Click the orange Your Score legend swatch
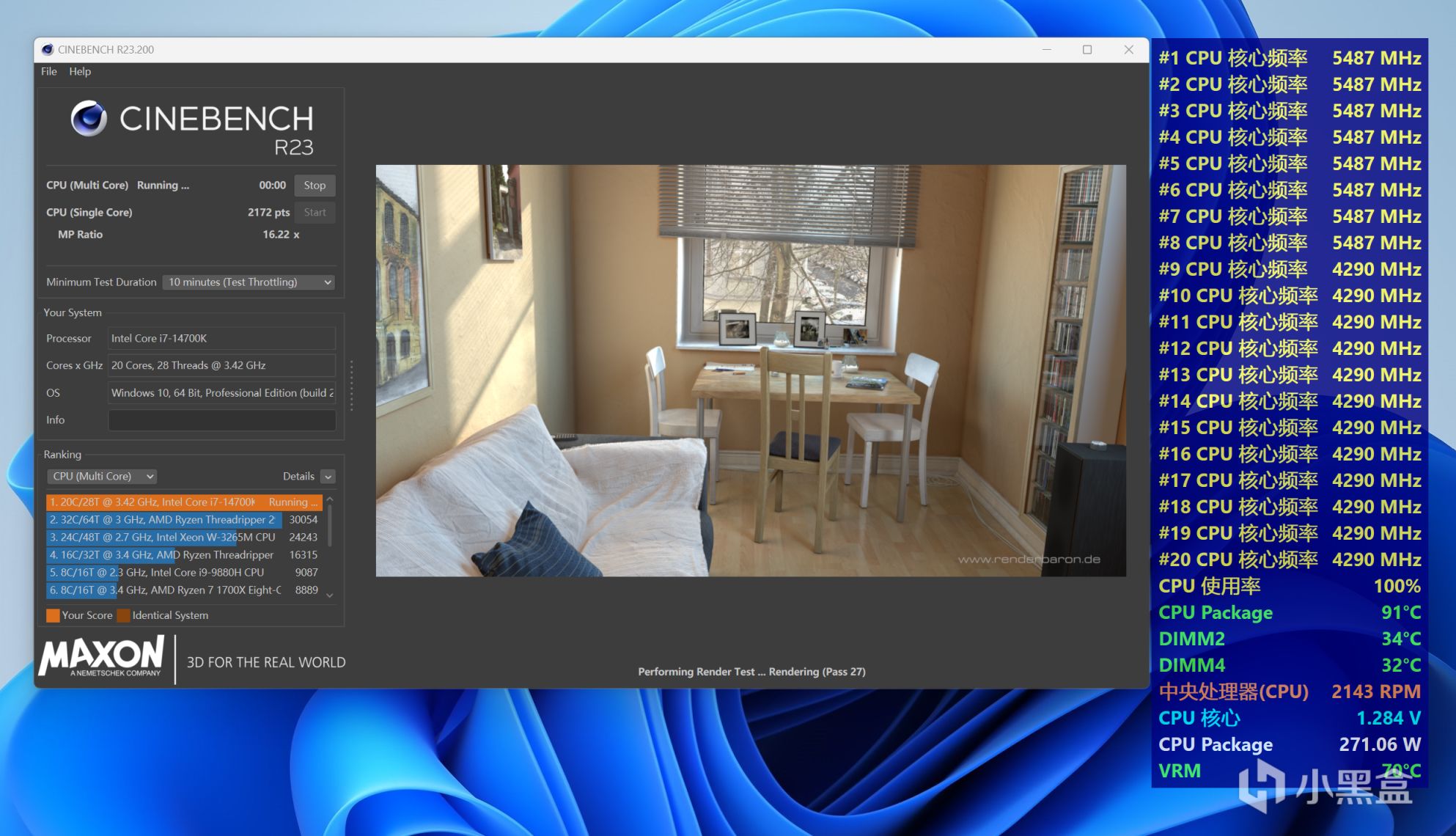Image resolution: width=1456 pixels, height=836 pixels. 53,615
